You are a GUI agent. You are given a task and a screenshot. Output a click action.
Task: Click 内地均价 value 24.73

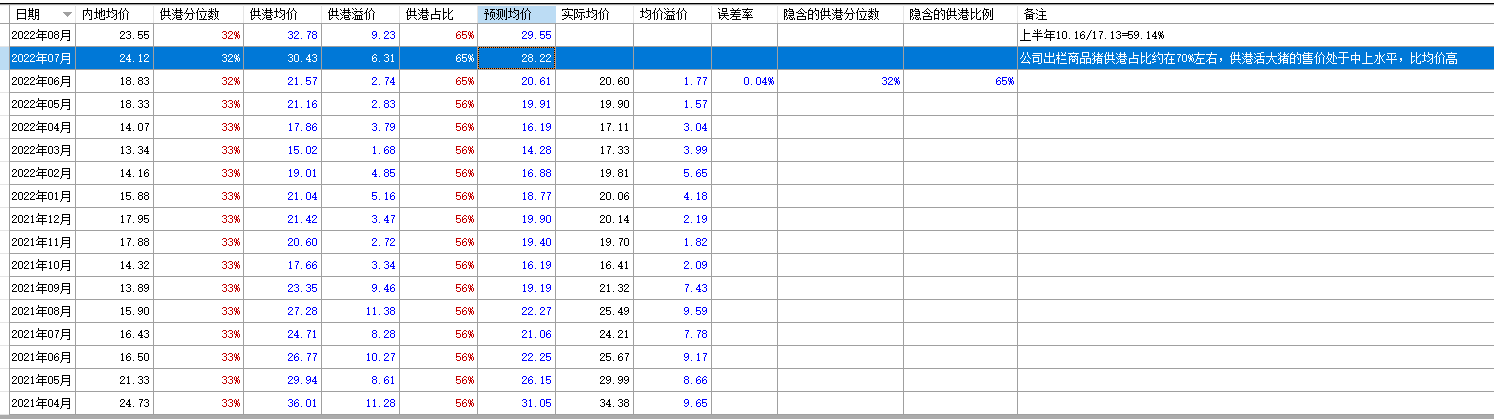pos(115,403)
